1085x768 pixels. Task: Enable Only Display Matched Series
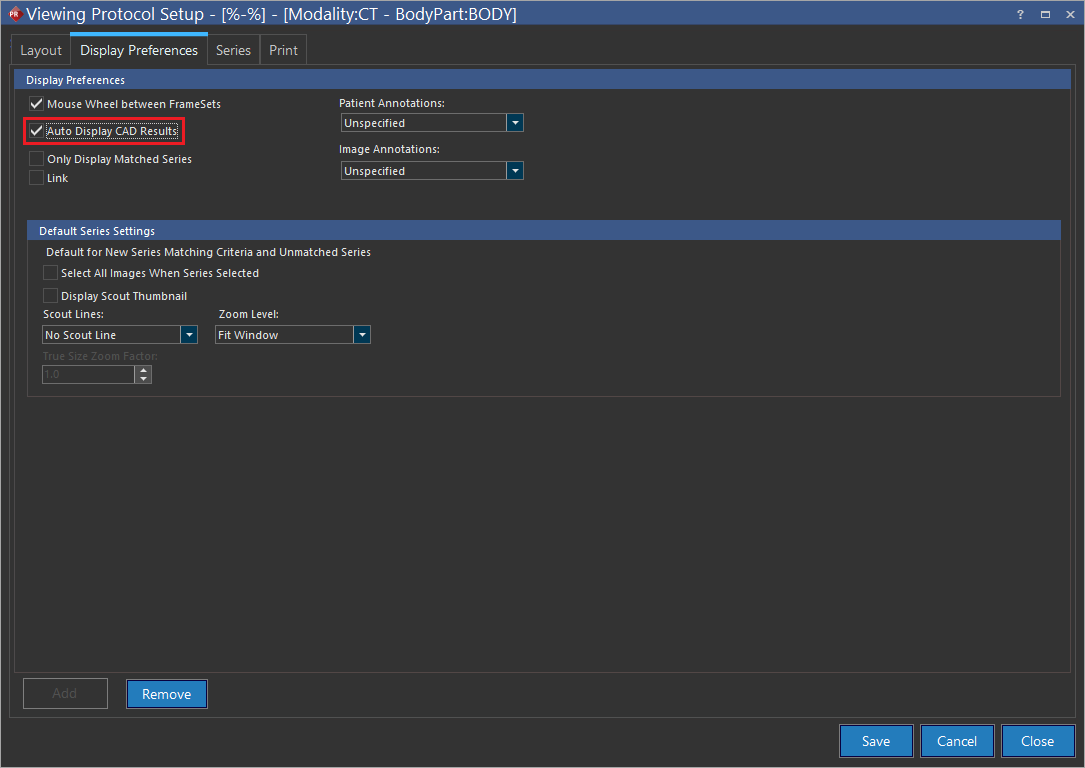tap(37, 159)
